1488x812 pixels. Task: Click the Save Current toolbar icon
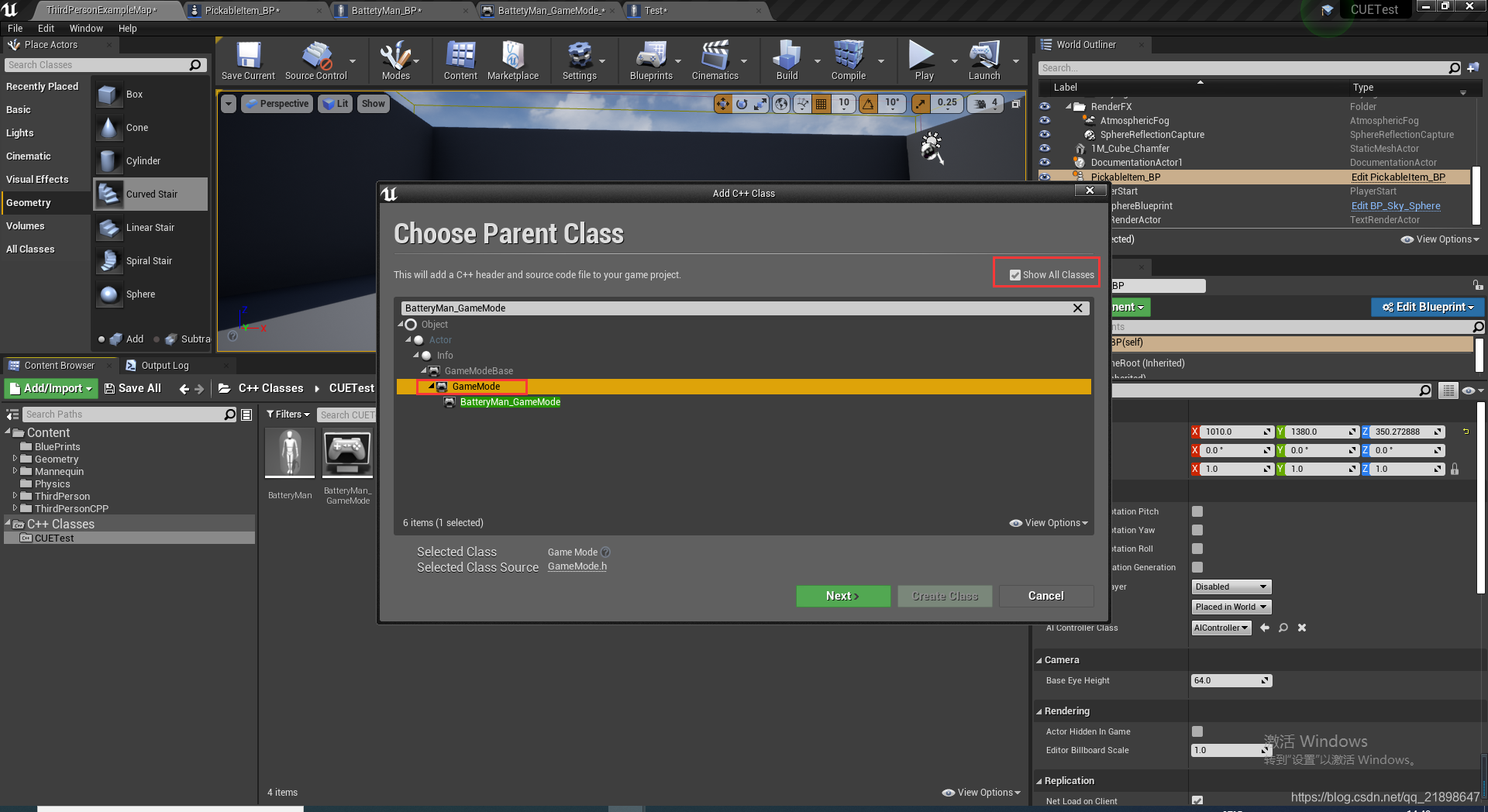click(248, 60)
